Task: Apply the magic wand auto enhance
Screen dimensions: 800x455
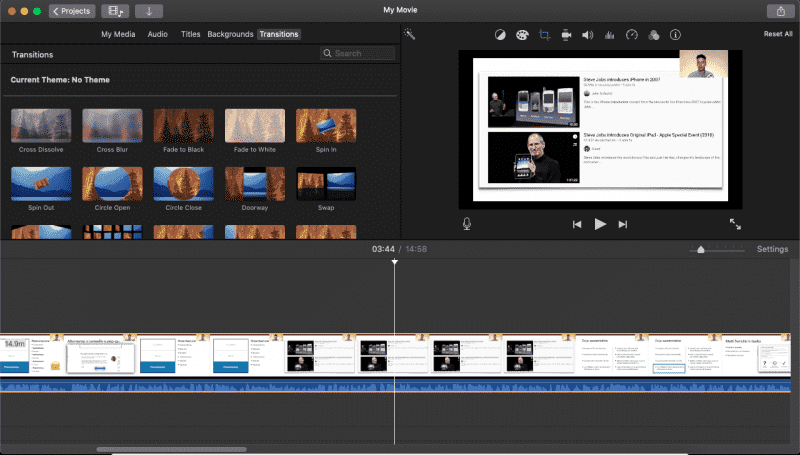Action: tap(410, 34)
